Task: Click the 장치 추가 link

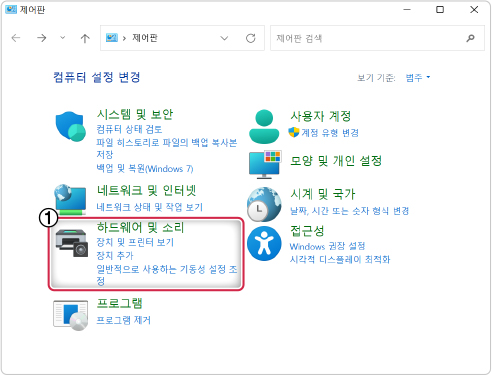Action: pyautogui.click(x=115, y=255)
